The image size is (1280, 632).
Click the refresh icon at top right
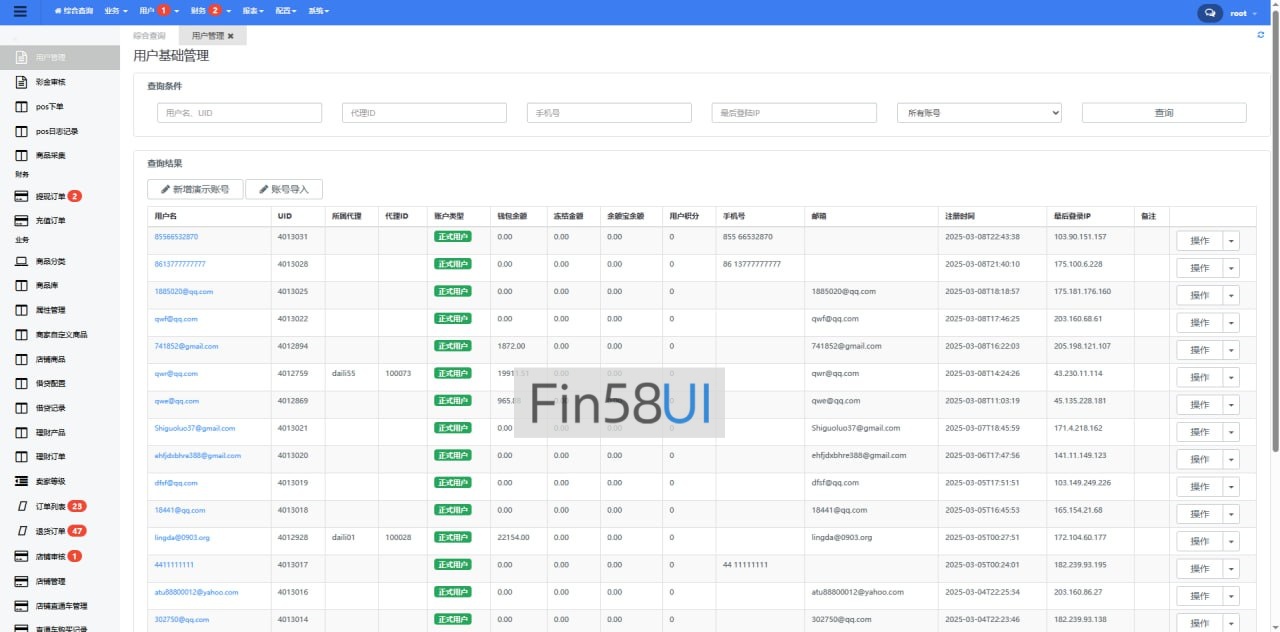point(1260,35)
